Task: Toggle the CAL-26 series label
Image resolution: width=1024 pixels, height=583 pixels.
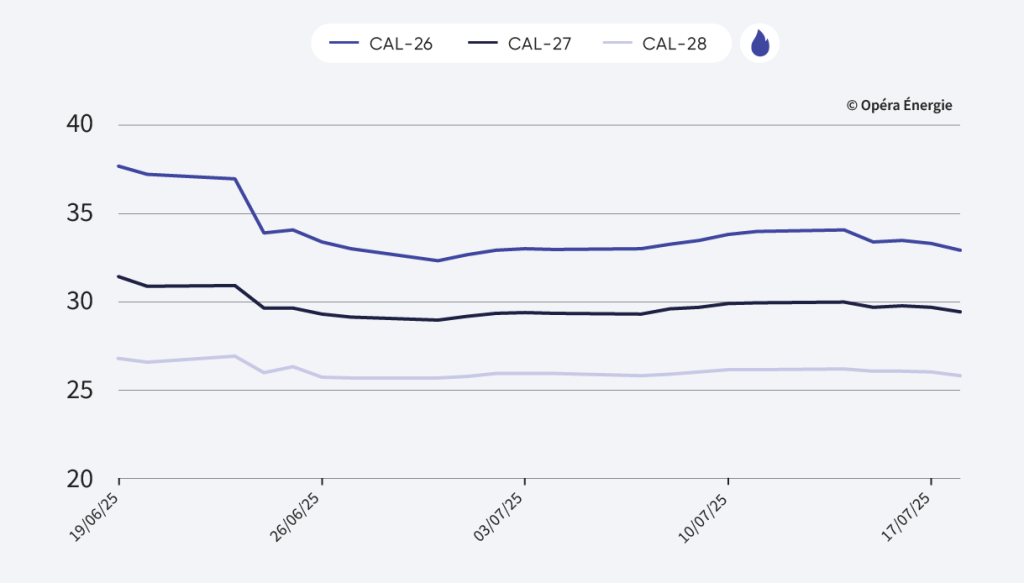Action: 402,44
